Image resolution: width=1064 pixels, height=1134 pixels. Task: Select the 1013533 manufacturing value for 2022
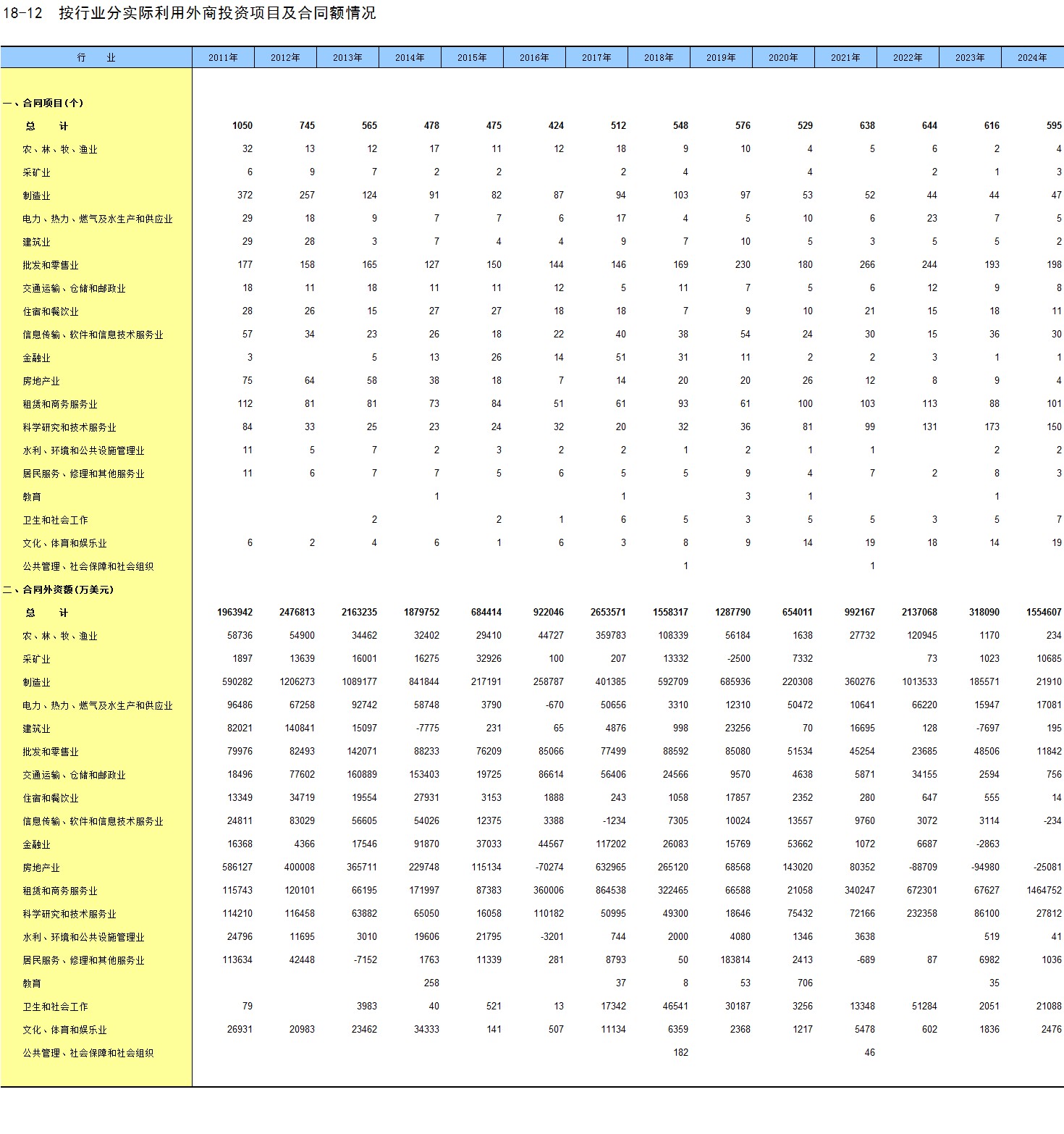(919, 682)
